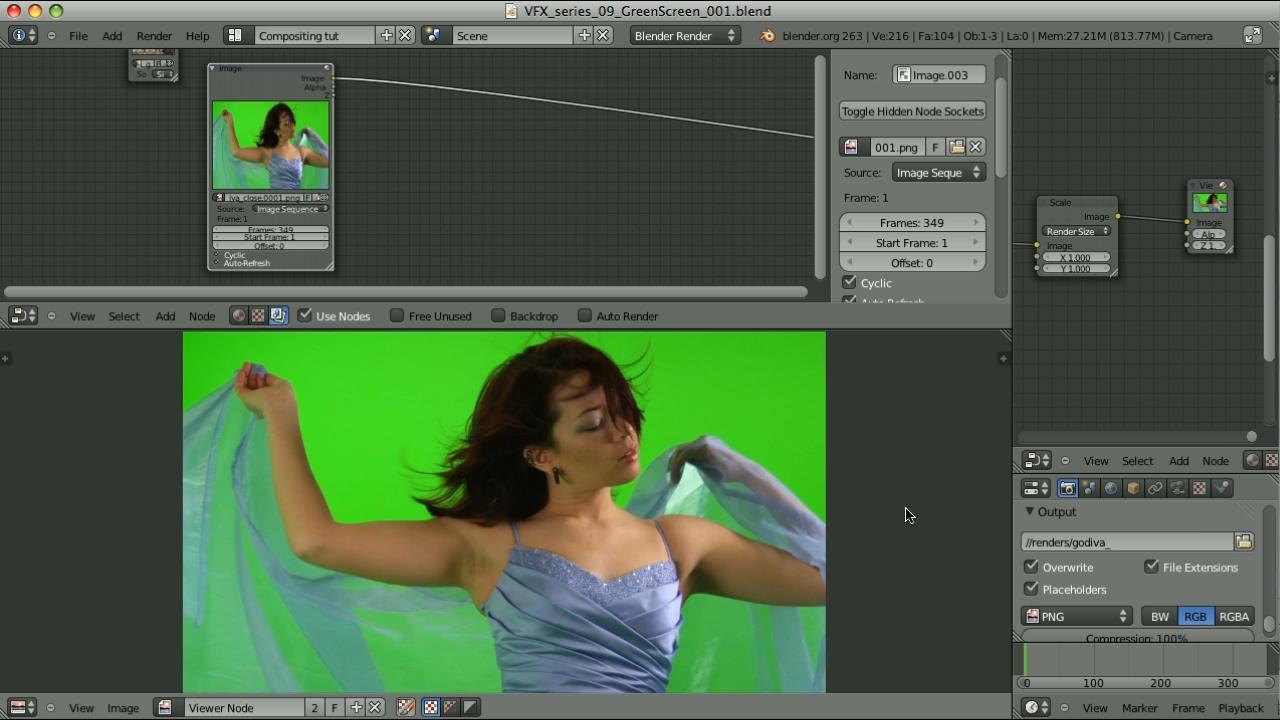Open Render Size dropdown in Scale node
This screenshot has width=1280, height=720.
coord(1077,231)
